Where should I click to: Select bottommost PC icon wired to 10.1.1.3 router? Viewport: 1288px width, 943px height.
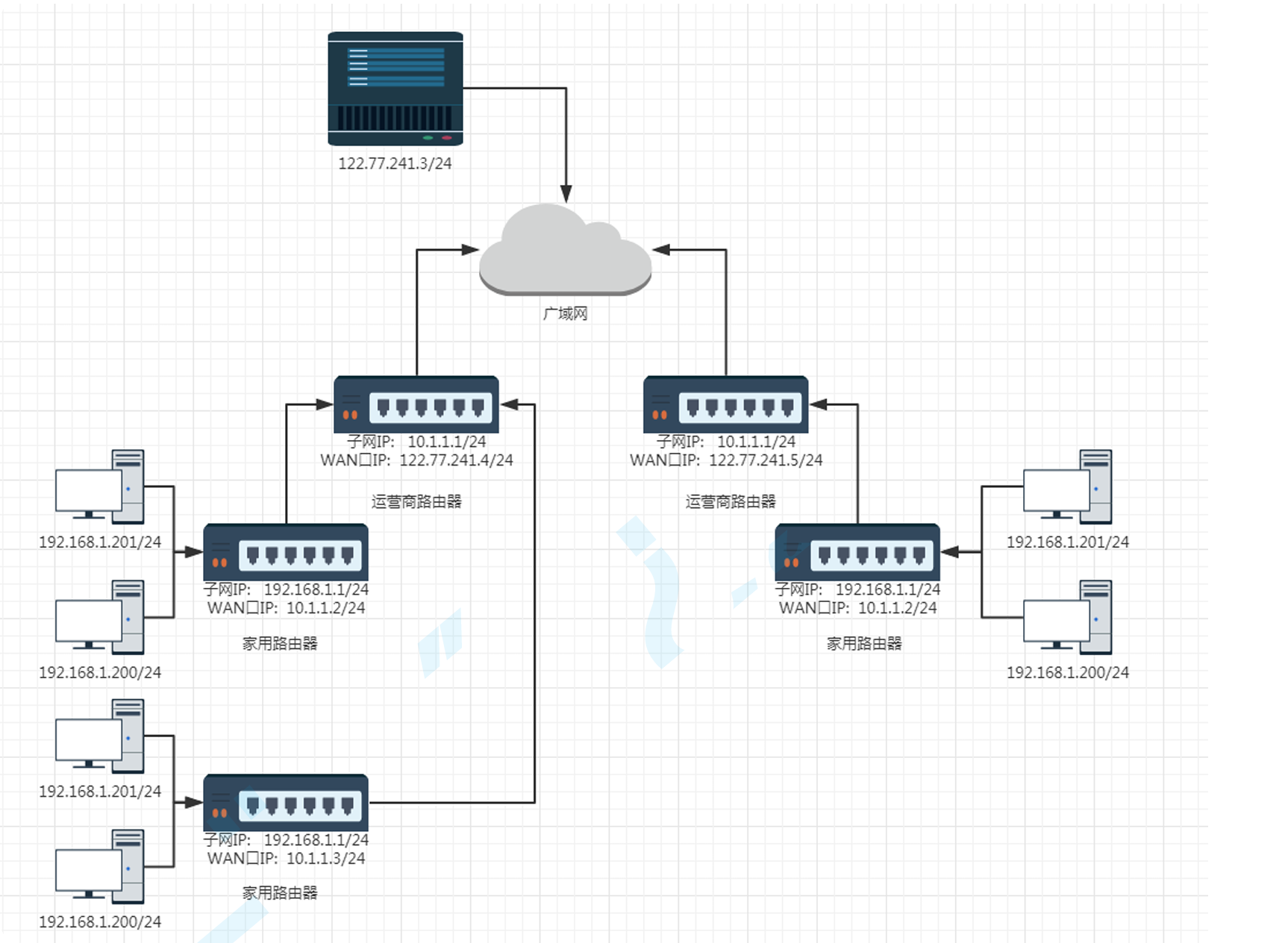[x=100, y=867]
